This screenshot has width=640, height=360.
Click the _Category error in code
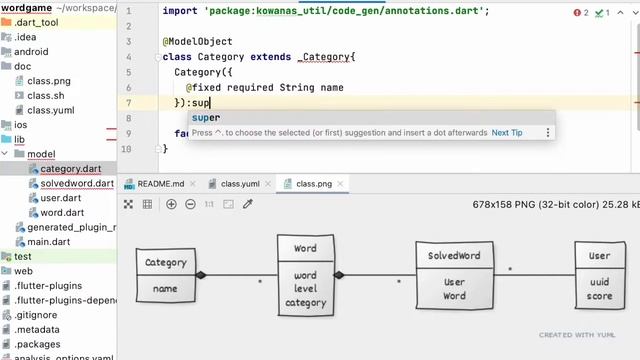click(x=323, y=57)
